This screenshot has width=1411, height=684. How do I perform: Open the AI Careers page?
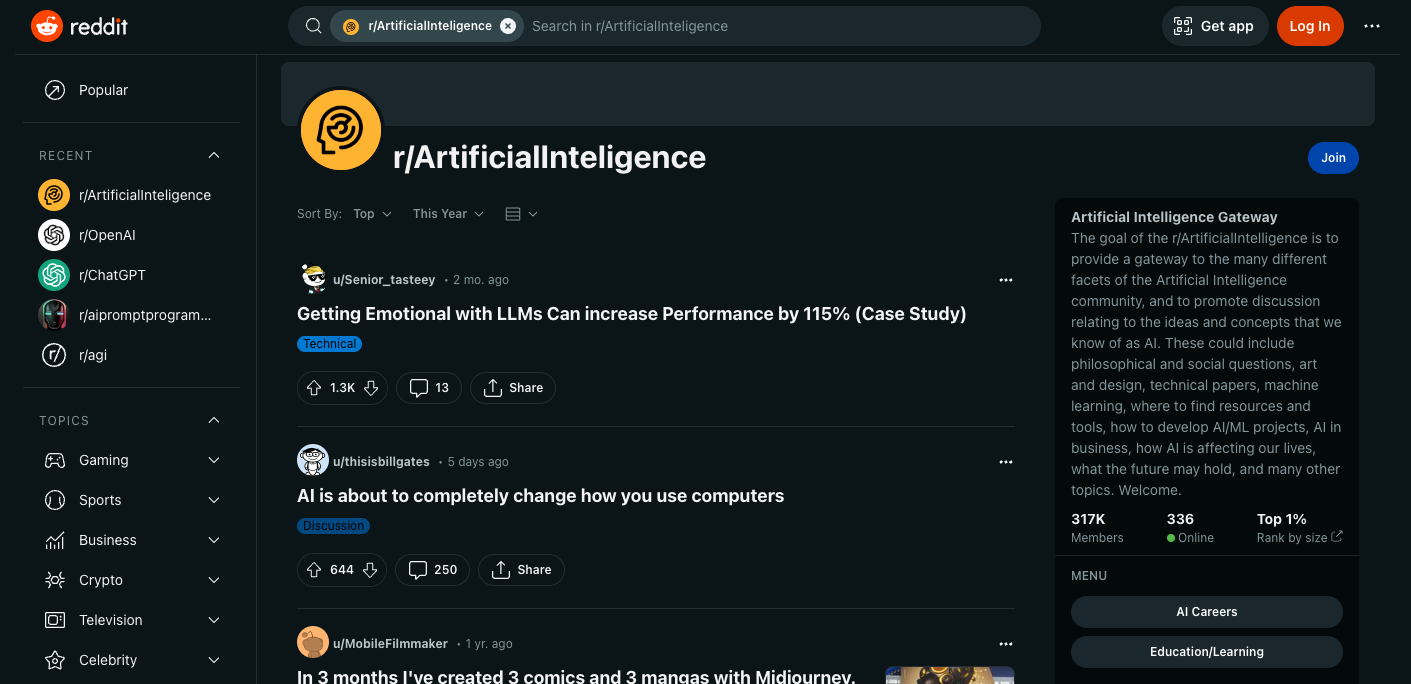(1206, 611)
